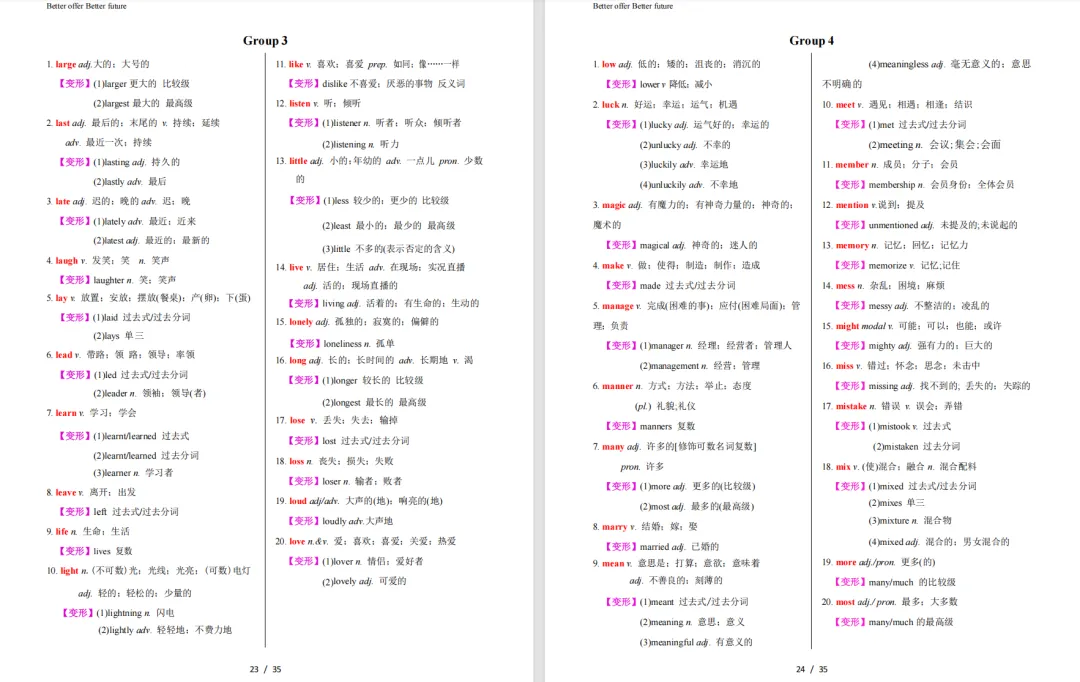Select the word "(2)listening"
This screenshot has width=1080, height=682.
pyautogui.click(x=344, y=144)
